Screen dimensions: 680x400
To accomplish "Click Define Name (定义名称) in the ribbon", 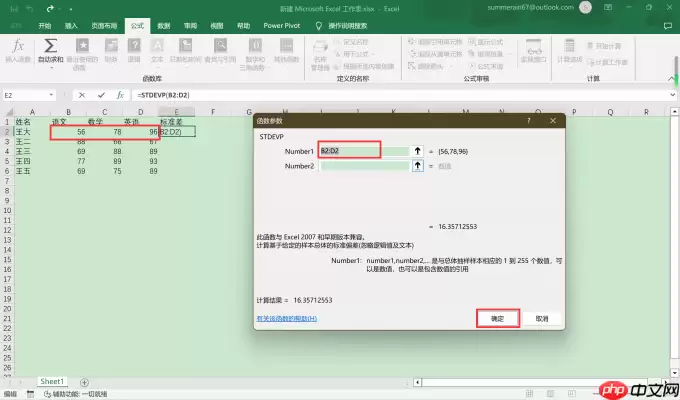I will [x=352, y=42].
